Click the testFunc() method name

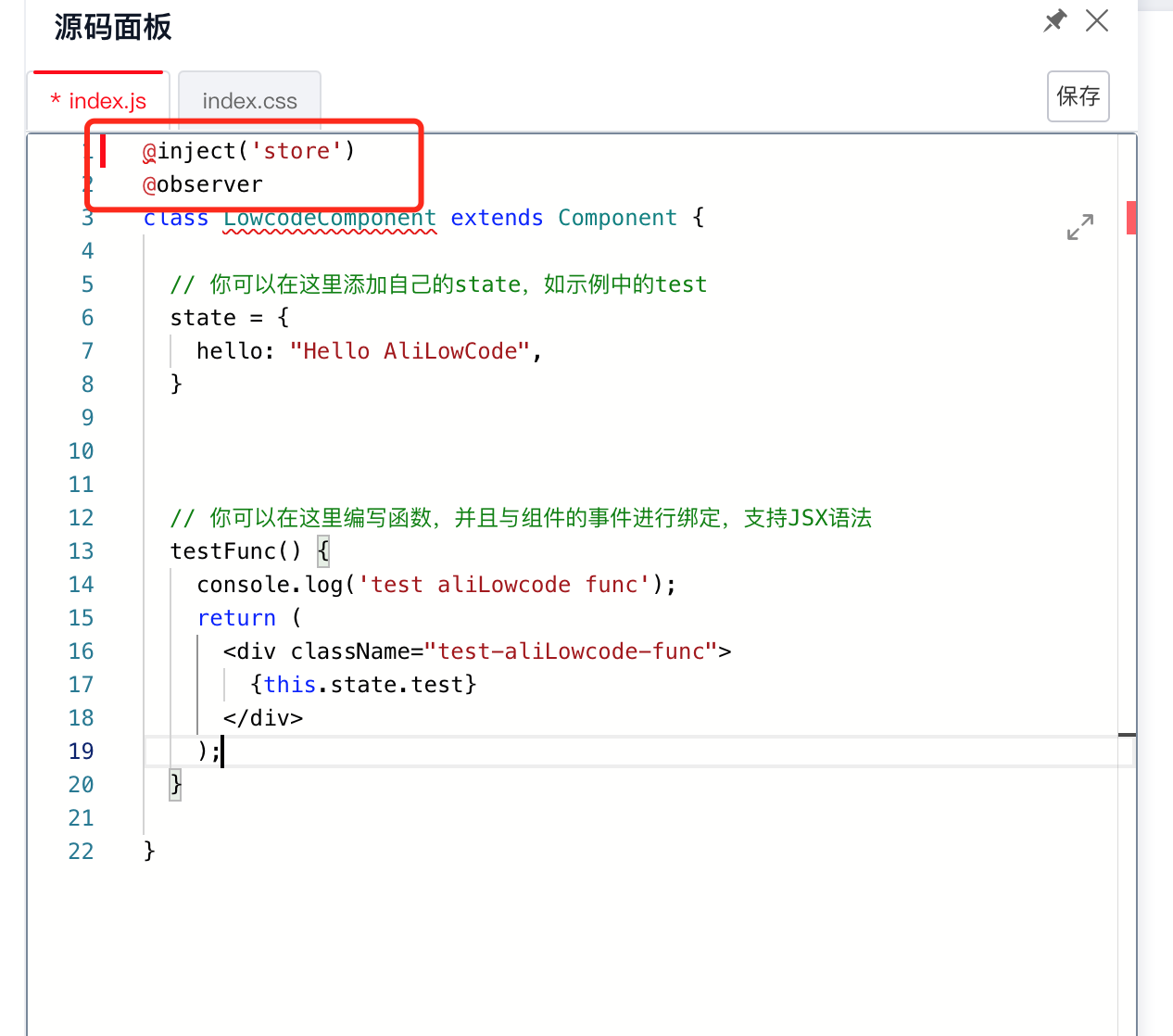[236, 551]
